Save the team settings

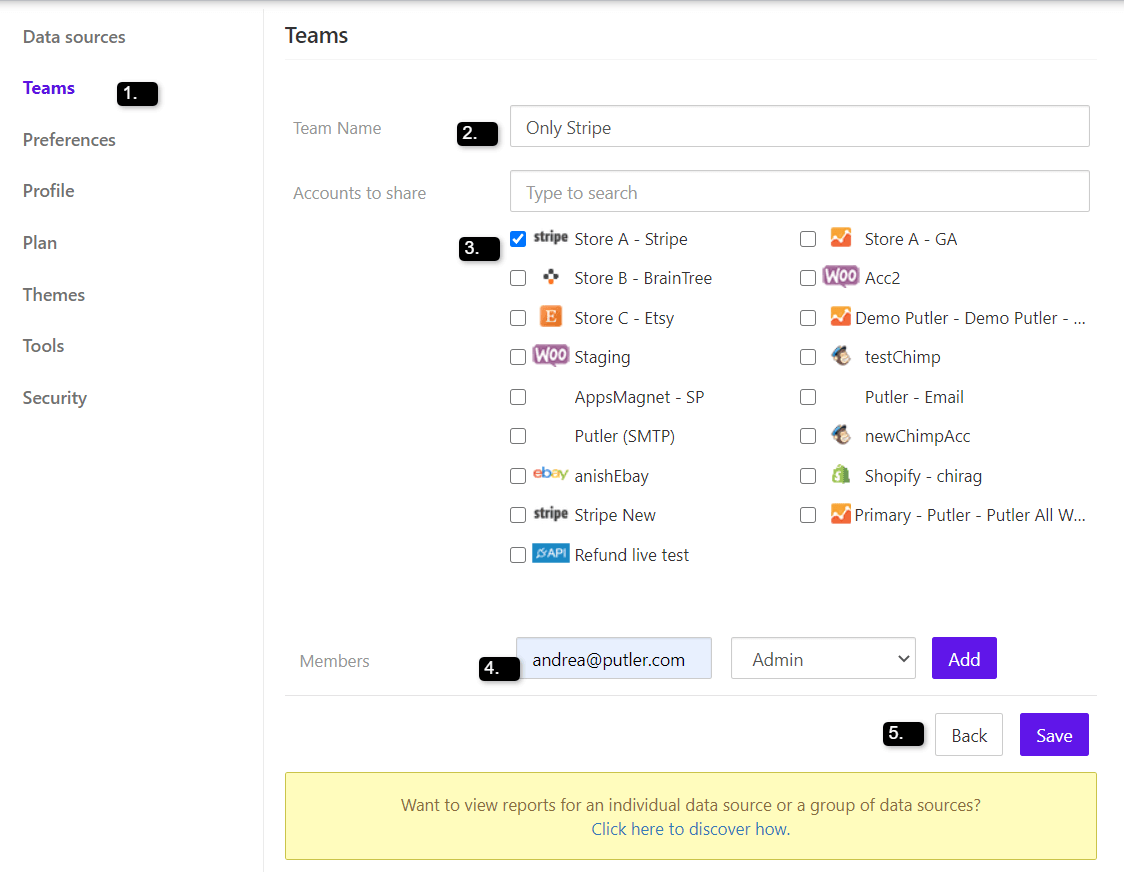point(1054,735)
